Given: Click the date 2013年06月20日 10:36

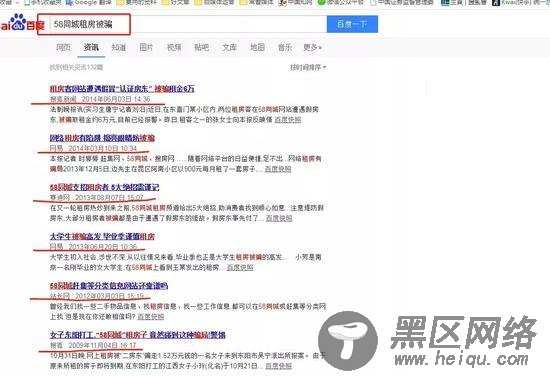Looking at the screenshot, I should pos(102,247).
